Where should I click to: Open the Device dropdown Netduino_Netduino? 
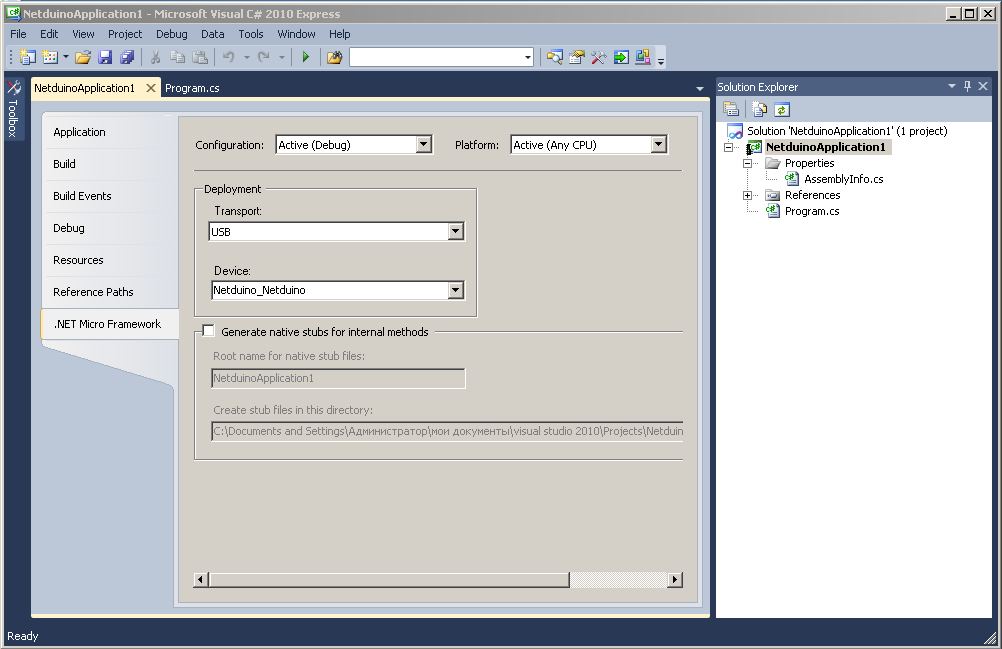coord(338,290)
